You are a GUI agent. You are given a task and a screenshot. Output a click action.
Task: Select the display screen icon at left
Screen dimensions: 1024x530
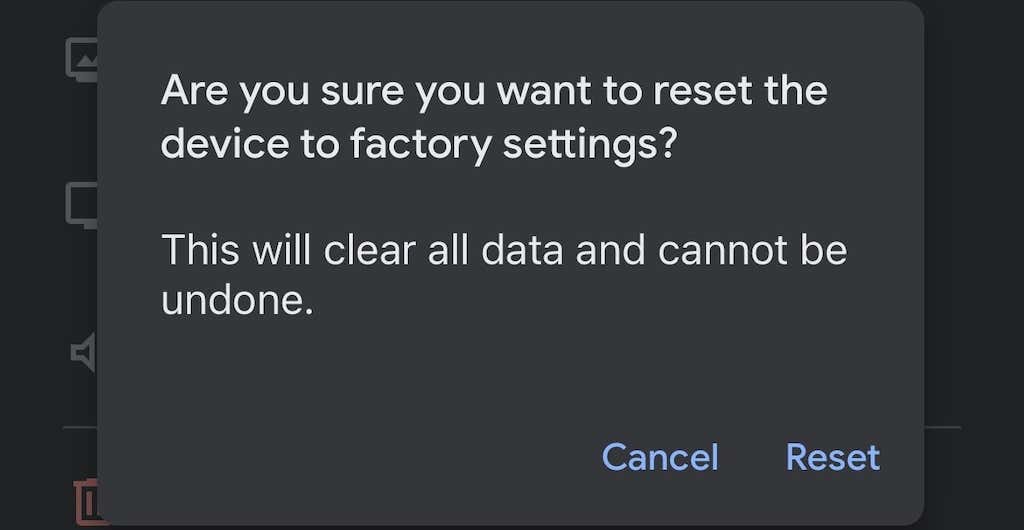pyautogui.click(x=82, y=205)
